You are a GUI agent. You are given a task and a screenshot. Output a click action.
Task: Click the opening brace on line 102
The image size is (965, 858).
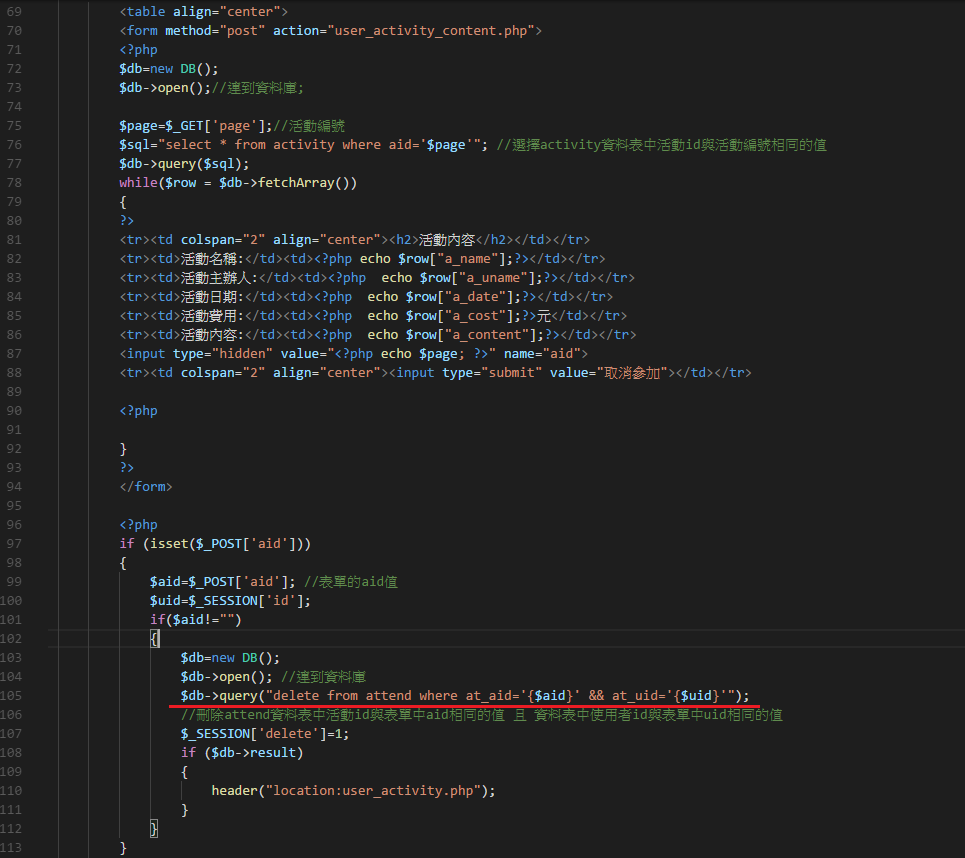[x=154, y=639]
